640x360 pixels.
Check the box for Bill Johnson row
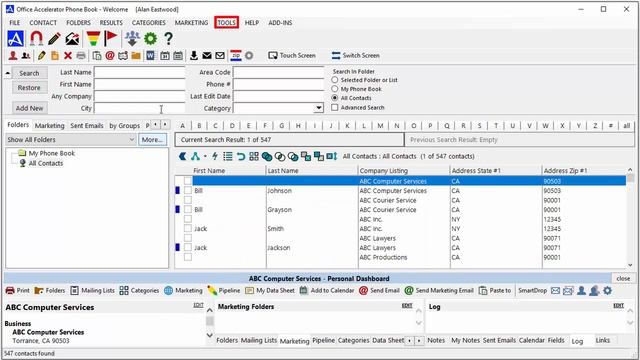(188, 191)
